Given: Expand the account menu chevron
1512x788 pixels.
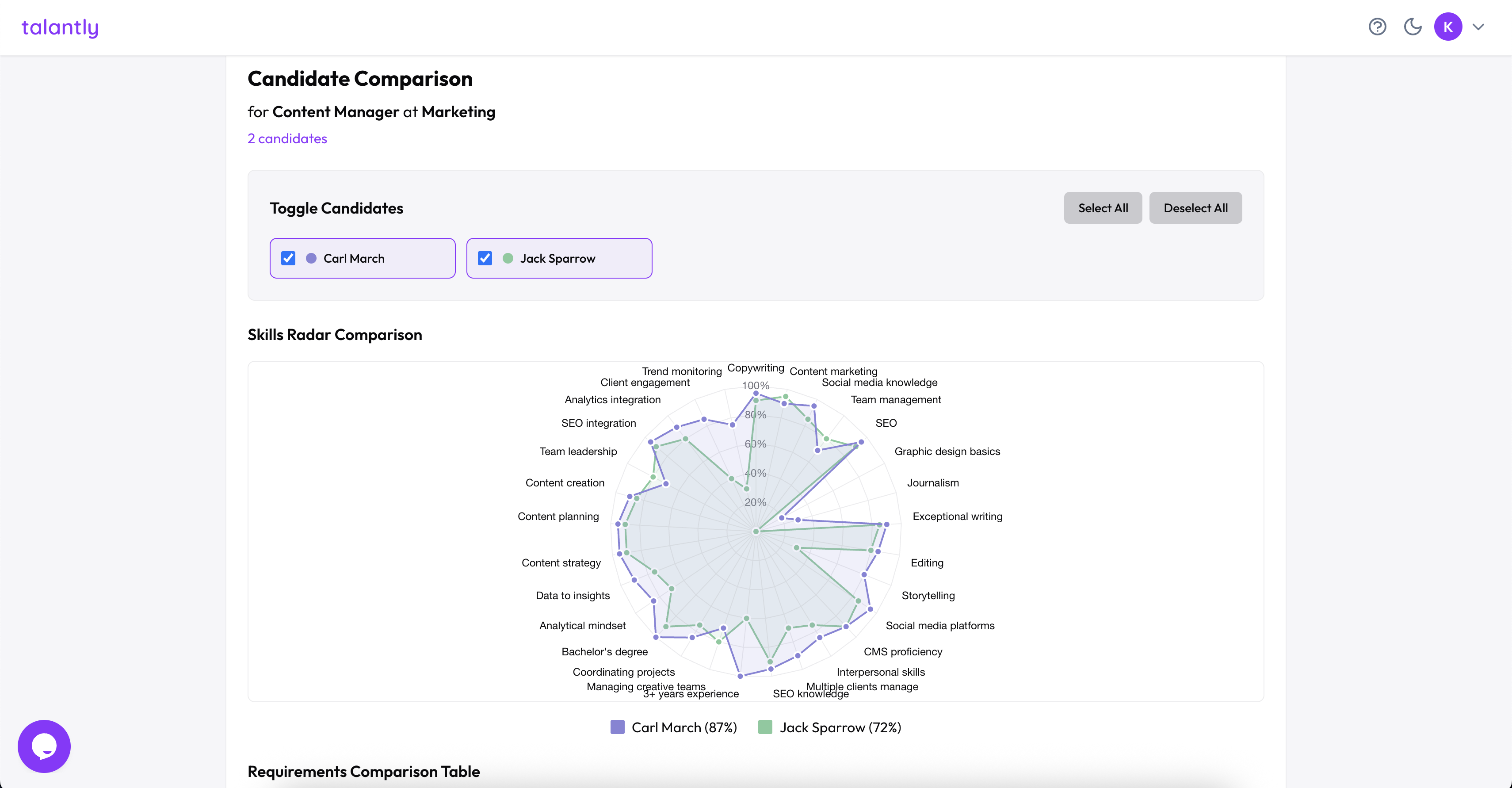Looking at the screenshot, I should [1478, 27].
